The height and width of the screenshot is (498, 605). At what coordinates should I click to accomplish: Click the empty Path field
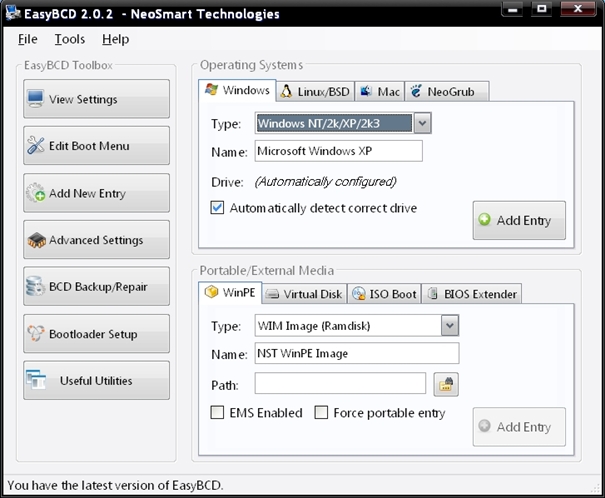click(340, 383)
